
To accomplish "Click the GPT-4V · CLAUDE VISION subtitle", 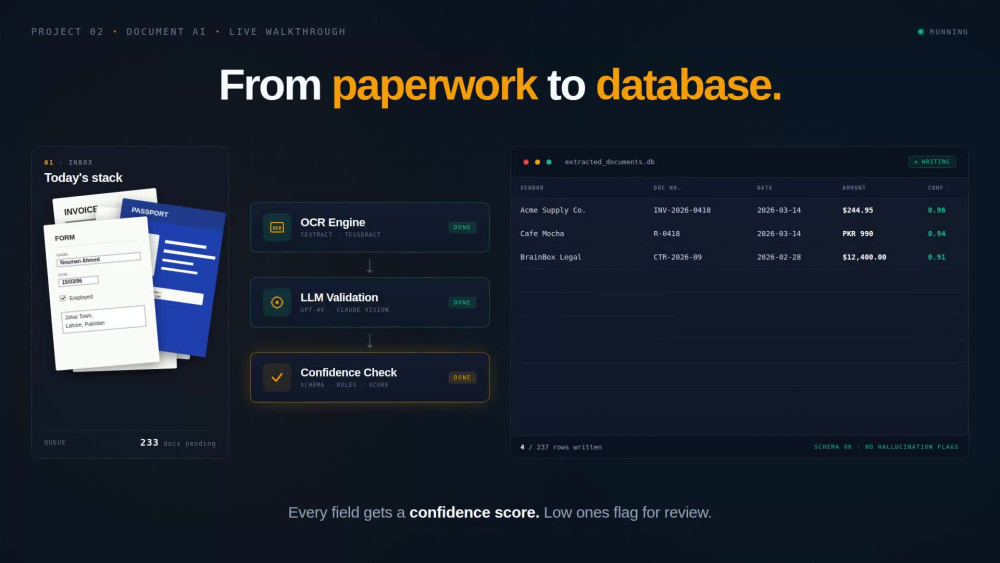I will coord(344,310).
